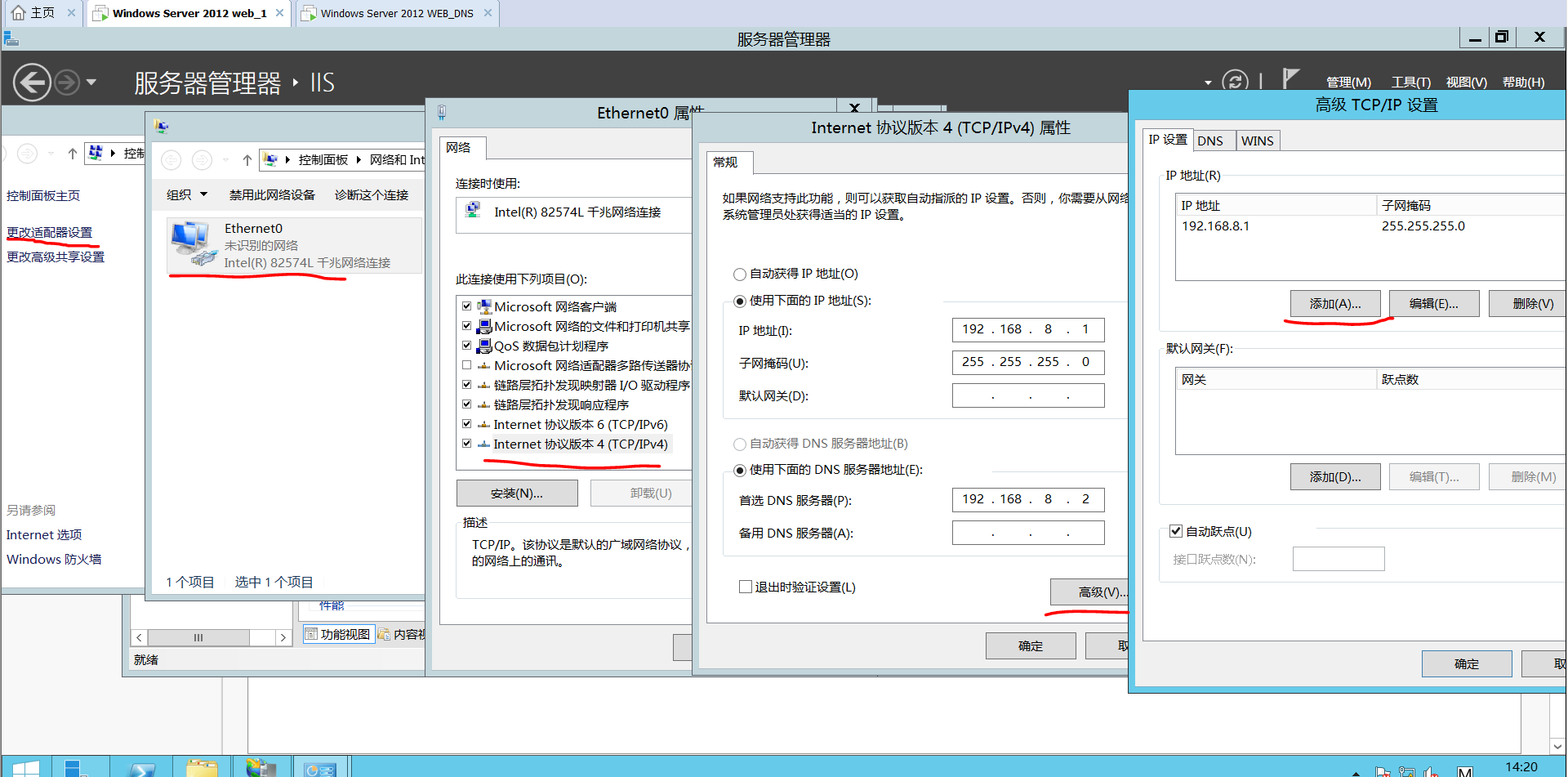This screenshot has height=777, width=1568.
Task: Select 自动获得 IP 地址(O) radio button
Action: (740, 275)
